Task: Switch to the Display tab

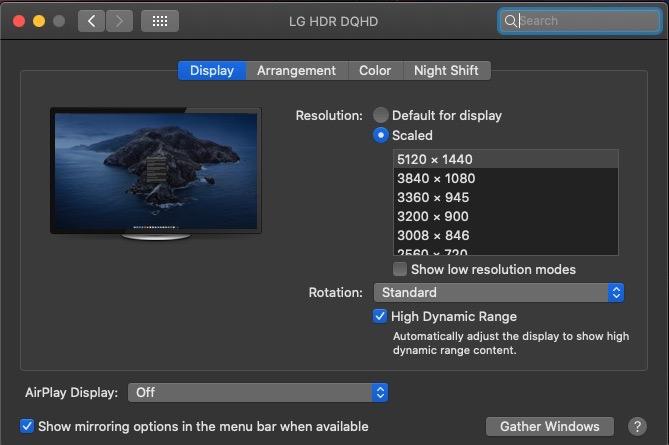Action: tap(212, 70)
